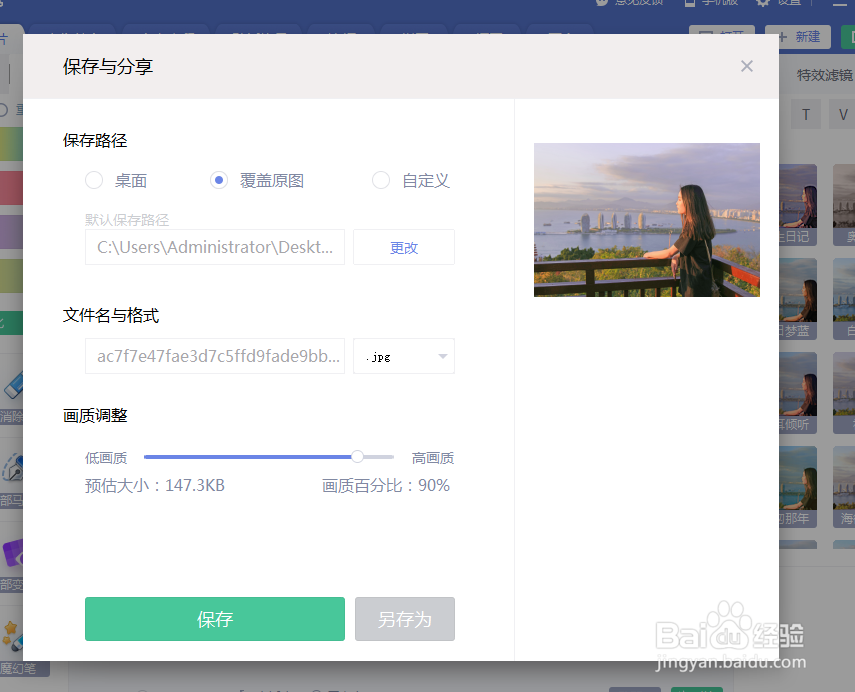The height and width of the screenshot is (692, 855).
Task: Select the 桌面 save path radio button
Action: [x=94, y=180]
